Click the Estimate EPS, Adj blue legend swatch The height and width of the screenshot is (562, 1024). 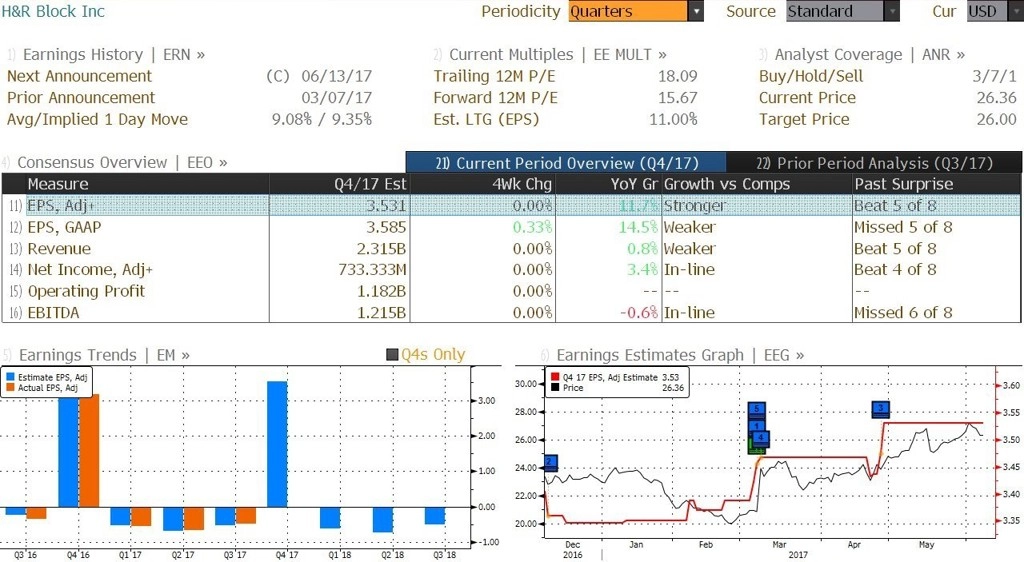coord(10,377)
